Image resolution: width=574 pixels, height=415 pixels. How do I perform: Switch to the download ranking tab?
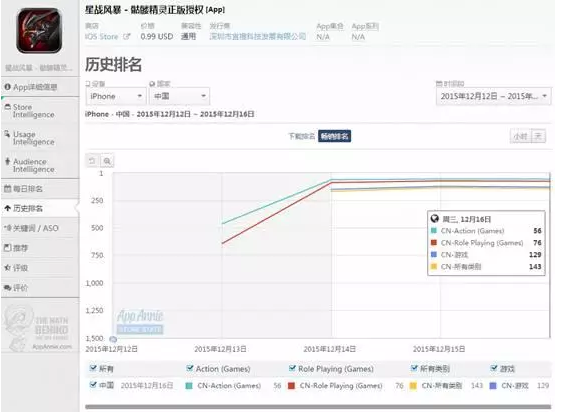coord(301,137)
